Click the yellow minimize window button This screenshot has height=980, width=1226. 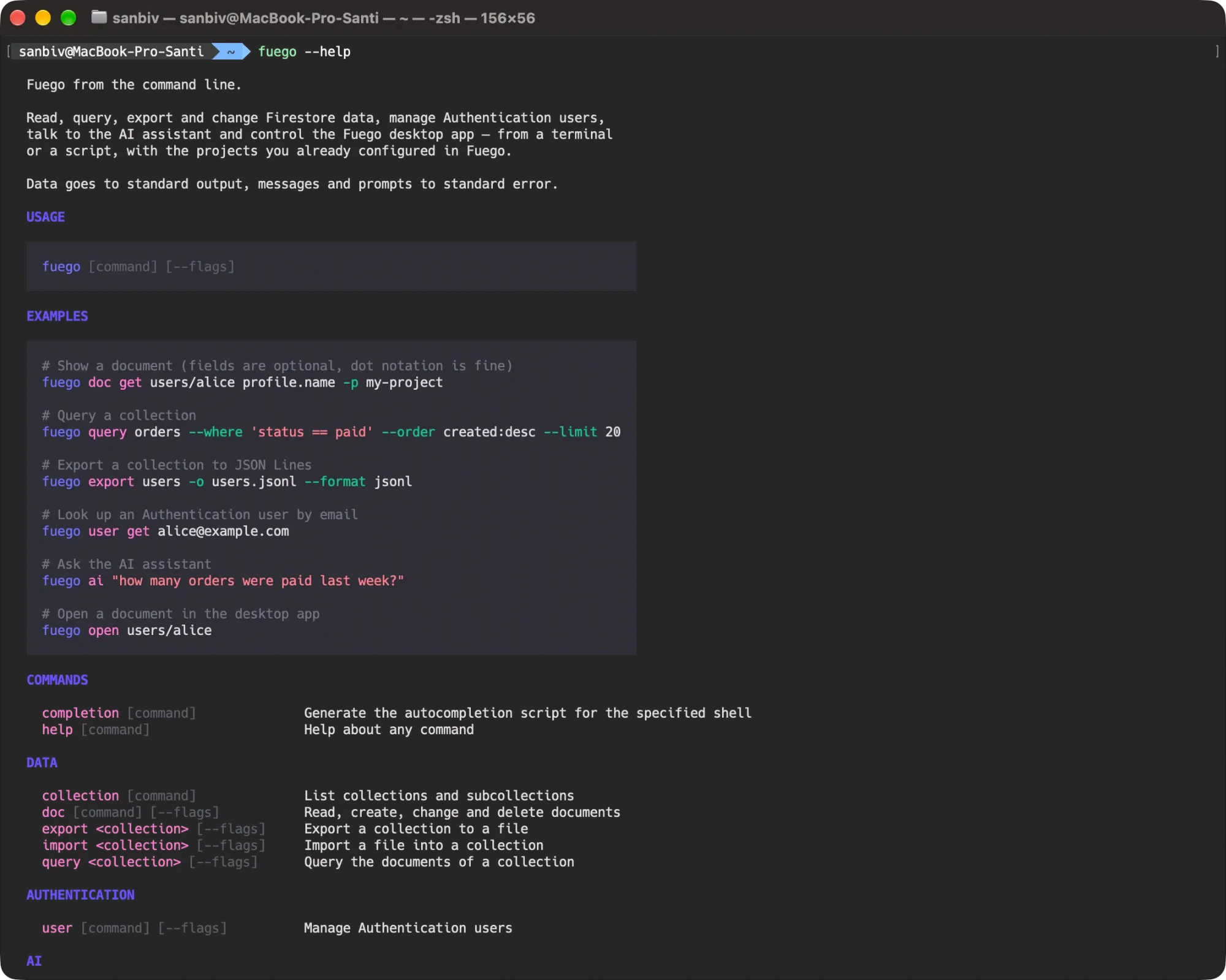click(x=43, y=18)
